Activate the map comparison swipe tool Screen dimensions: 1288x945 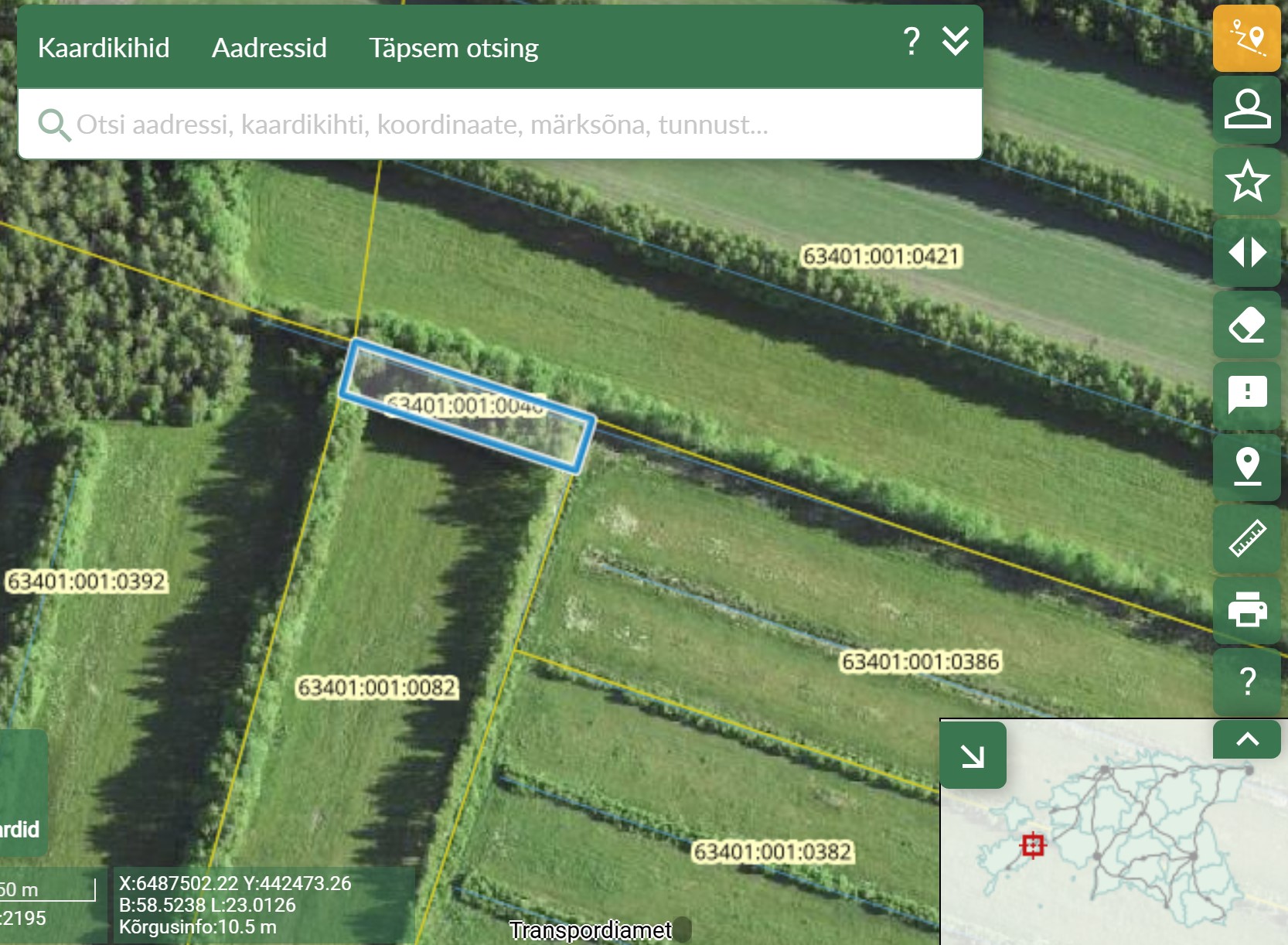1246,252
